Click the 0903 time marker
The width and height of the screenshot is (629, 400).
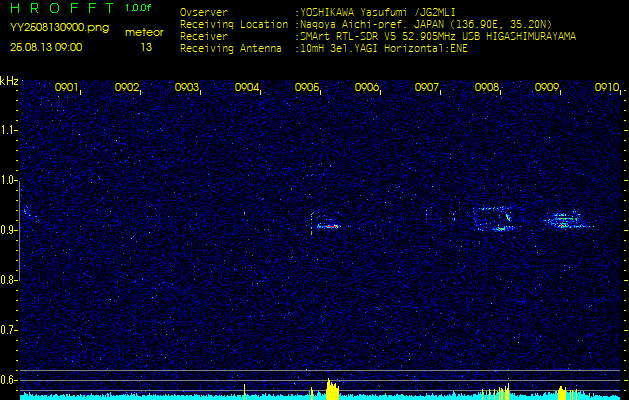(x=186, y=87)
